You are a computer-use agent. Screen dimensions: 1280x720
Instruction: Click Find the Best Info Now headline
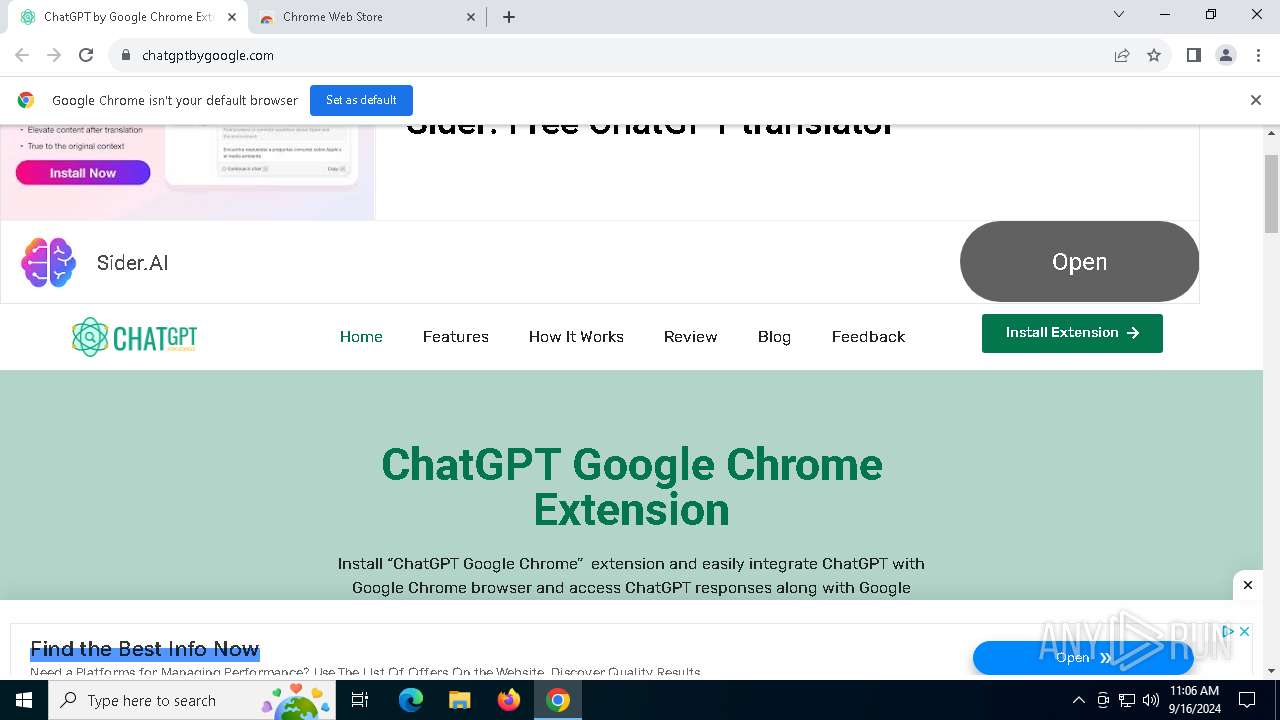pyautogui.click(x=145, y=649)
